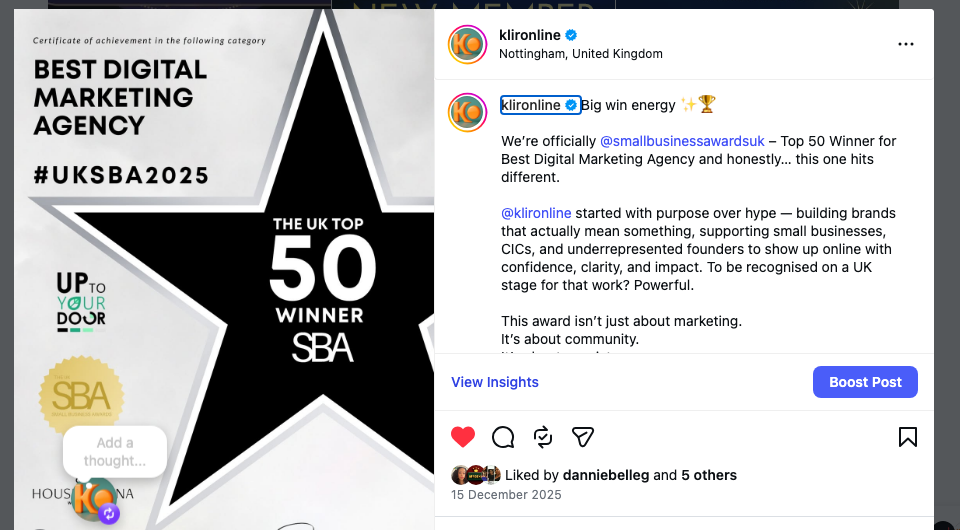Click the highlighted klironline caption username
960x530 pixels.
click(540, 105)
